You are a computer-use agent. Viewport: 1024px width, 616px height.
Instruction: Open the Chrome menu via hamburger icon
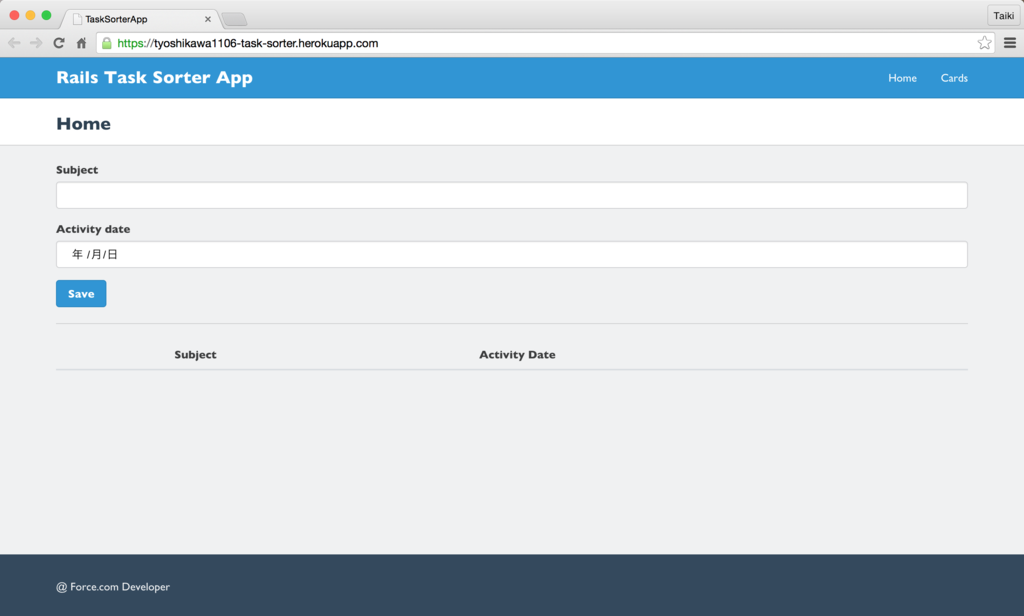pos(1010,42)
